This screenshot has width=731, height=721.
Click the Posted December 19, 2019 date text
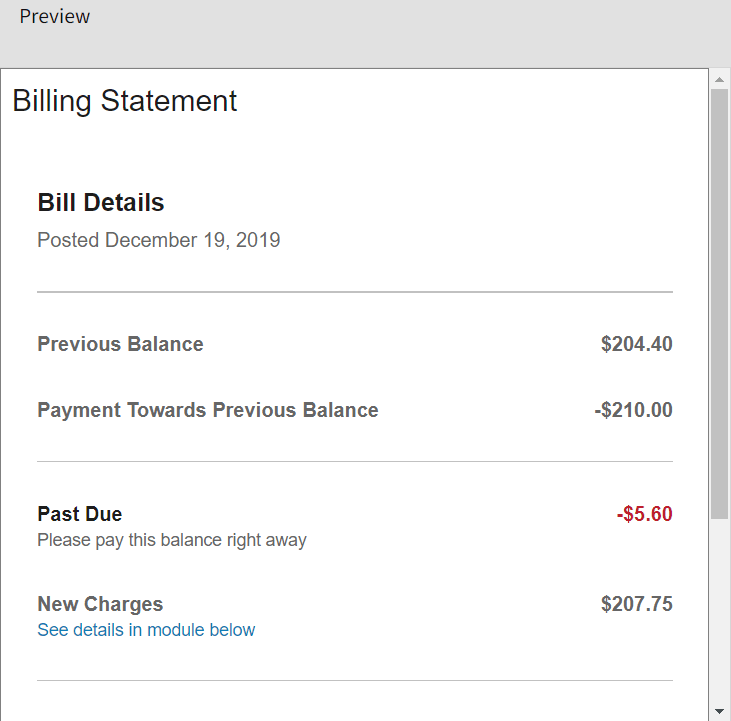tap(159, 240)
